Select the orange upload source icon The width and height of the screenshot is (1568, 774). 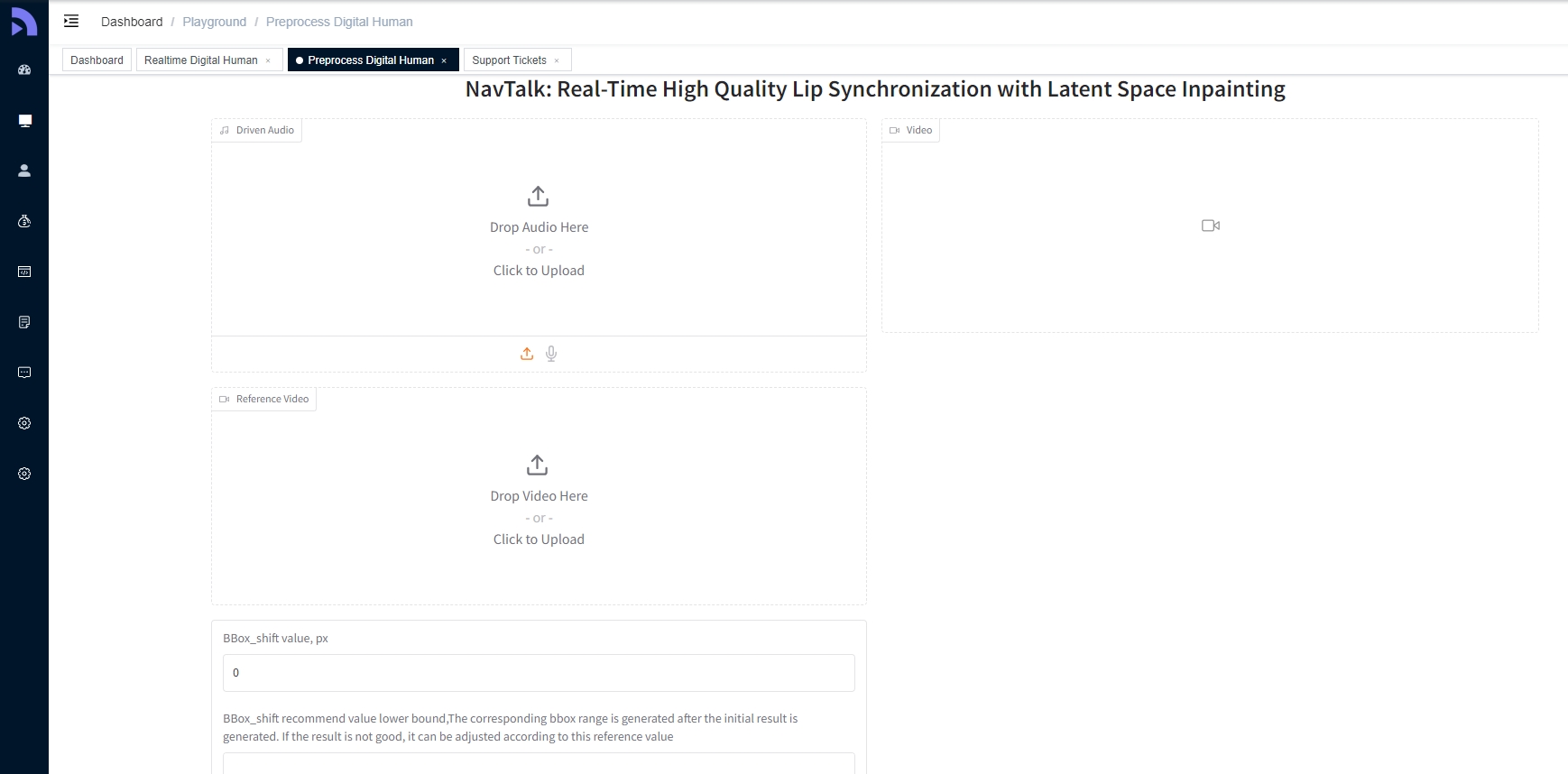coord(527,354)
